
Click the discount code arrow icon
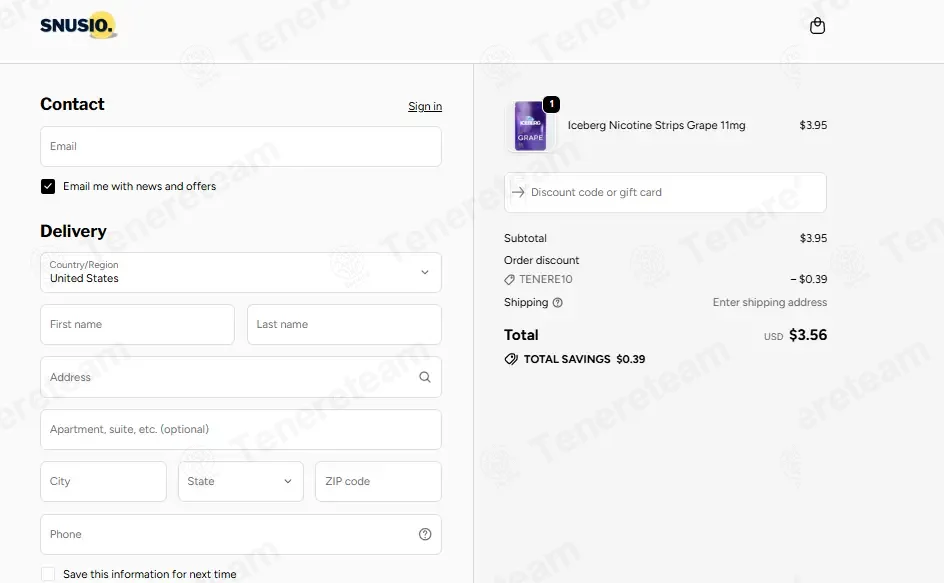pos(518,192)
